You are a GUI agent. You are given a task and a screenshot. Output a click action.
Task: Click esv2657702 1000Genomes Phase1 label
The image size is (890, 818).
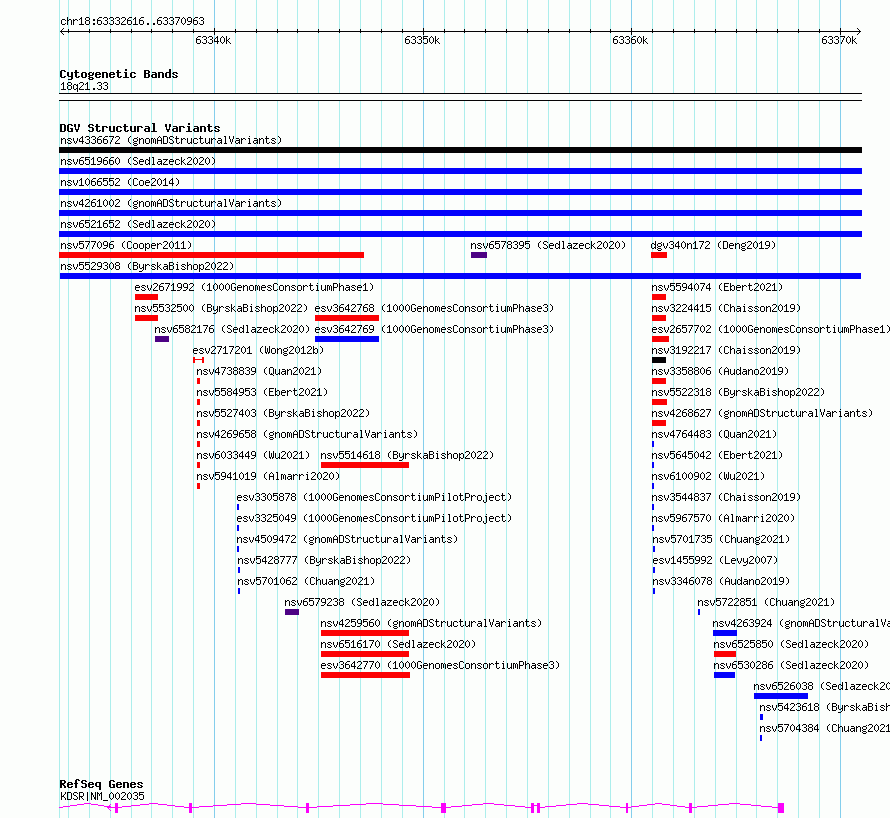click(770, 329)
